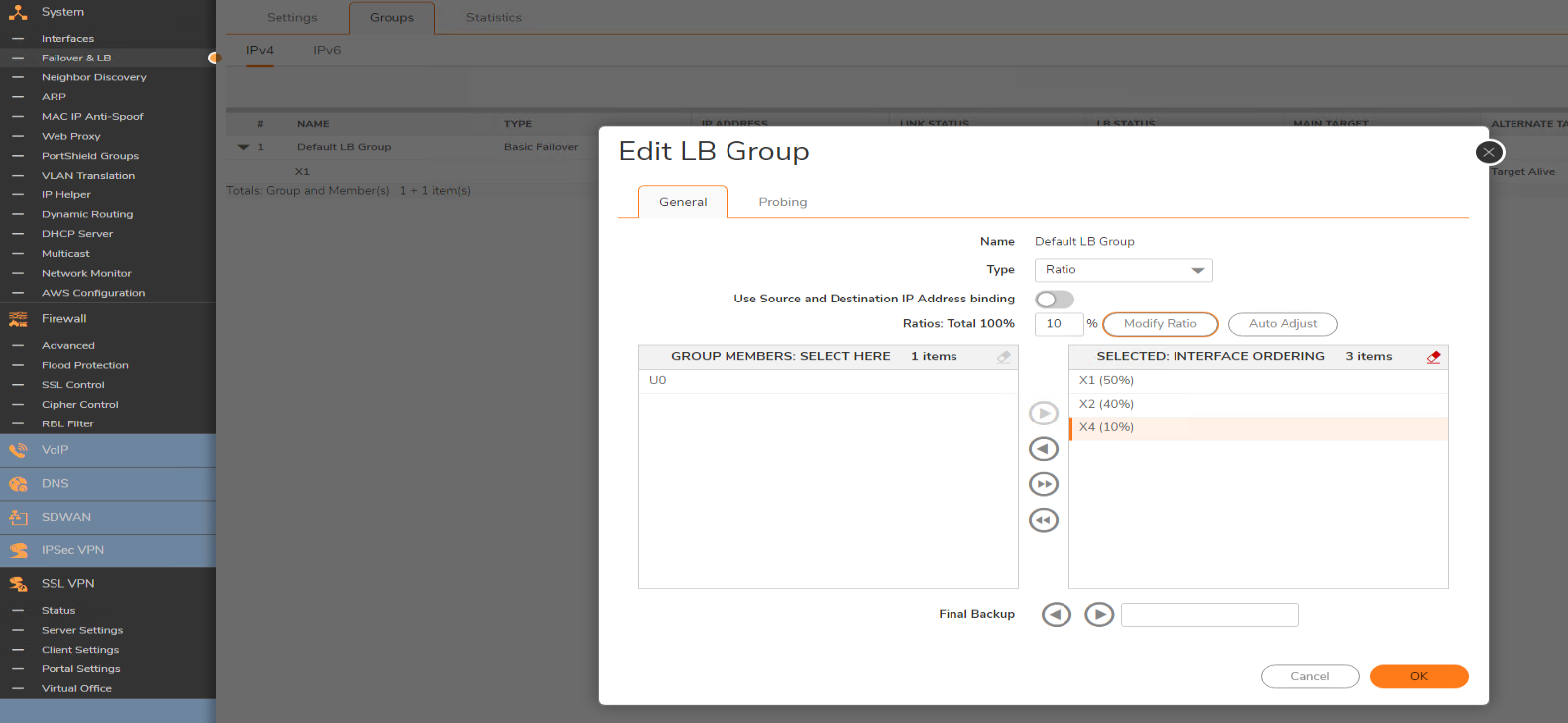Open Client Settings under SSL VPN
This screenshot has height=723, width=1568.
[80, 650]
